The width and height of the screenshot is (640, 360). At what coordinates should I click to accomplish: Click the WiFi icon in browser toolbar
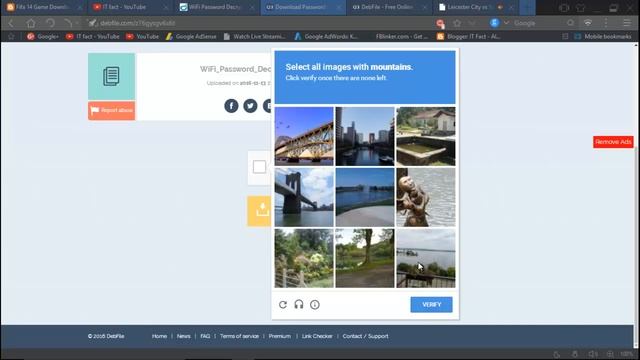click(x=588, y=23)
